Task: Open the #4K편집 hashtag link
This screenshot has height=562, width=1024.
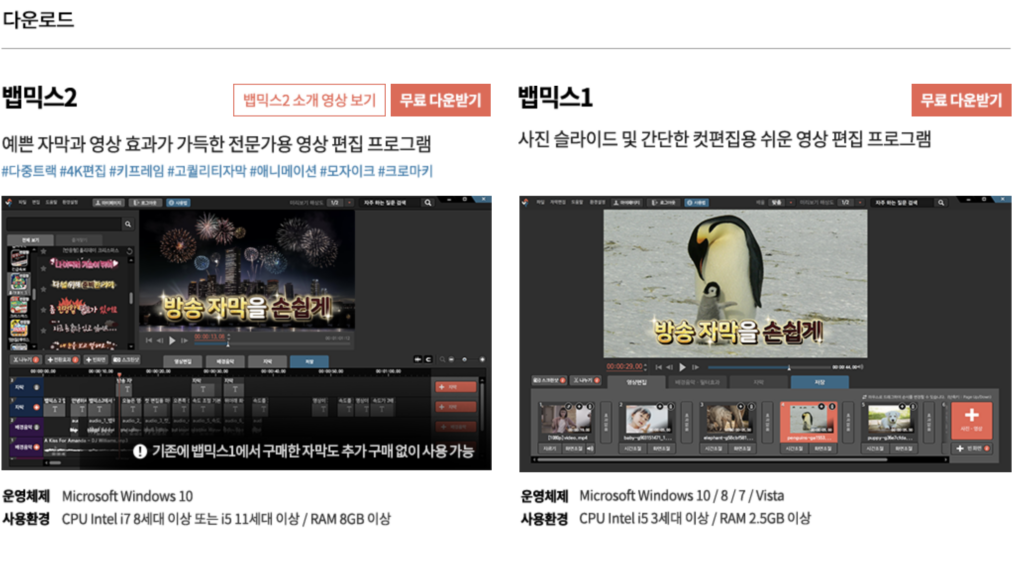Action: [x=82, y=171]
